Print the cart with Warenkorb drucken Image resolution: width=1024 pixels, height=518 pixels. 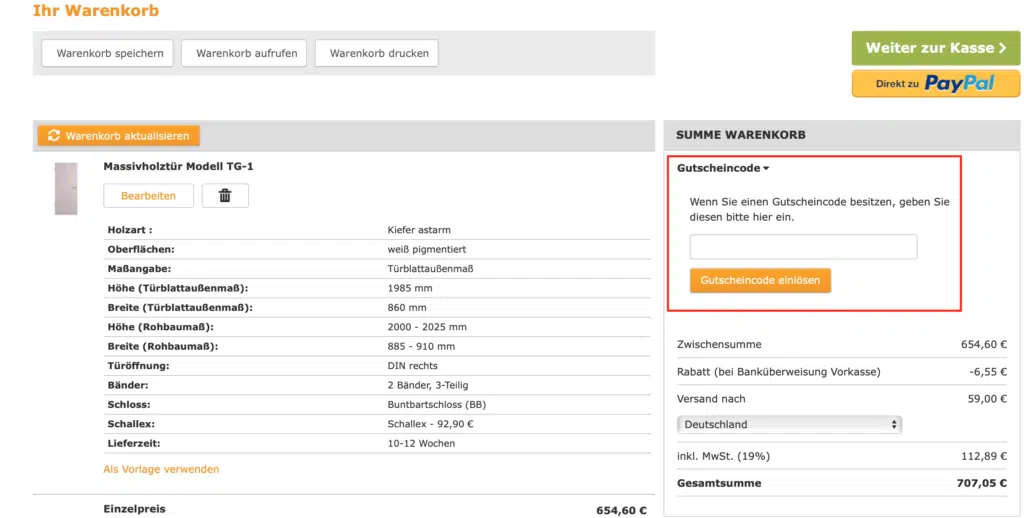pyautogui.click(x=377, y=53)
